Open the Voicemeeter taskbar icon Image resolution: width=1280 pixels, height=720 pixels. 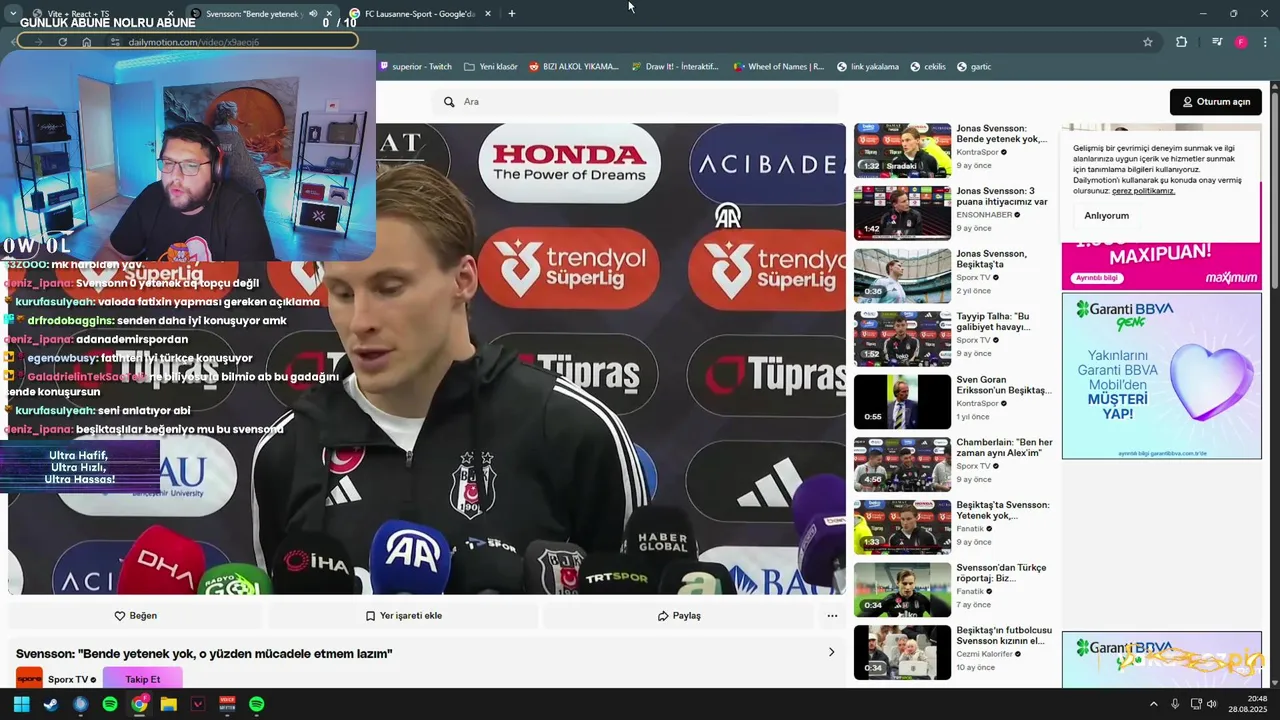[227, 704]
